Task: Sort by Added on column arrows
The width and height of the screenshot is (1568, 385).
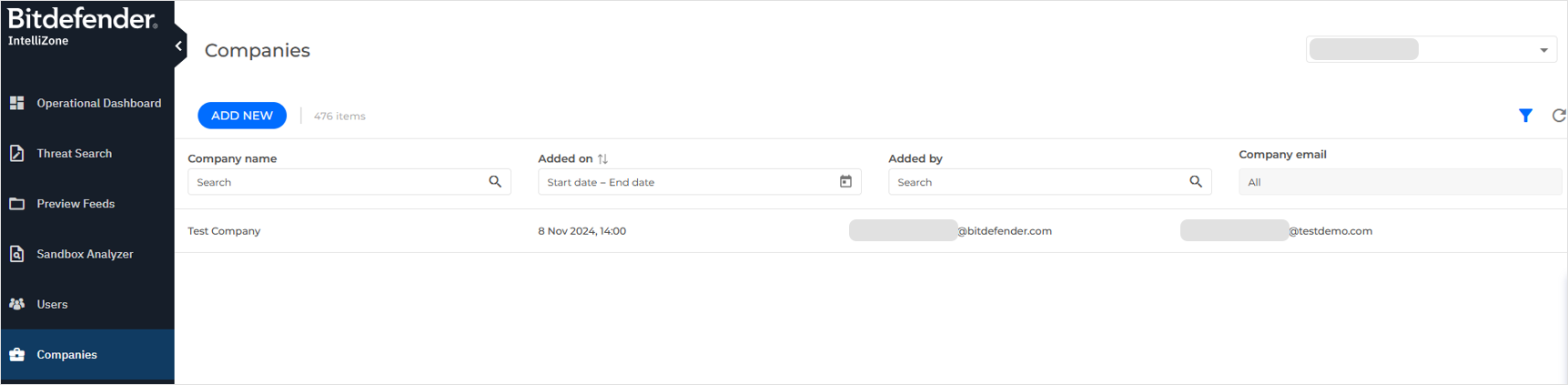Action: pyautogui.click(x=602, y=158)
